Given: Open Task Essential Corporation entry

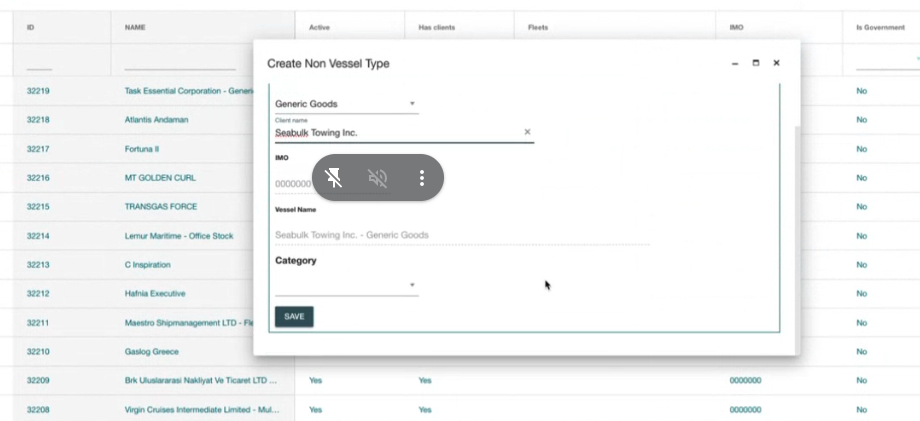Looking at the screenshot, I should [x=188, y=91].
